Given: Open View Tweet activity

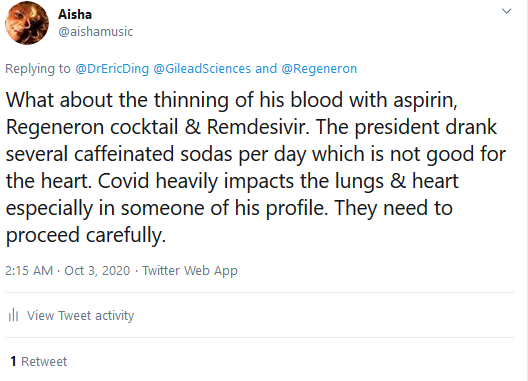Looking at the screenshot, I should [x=80, y=316].
